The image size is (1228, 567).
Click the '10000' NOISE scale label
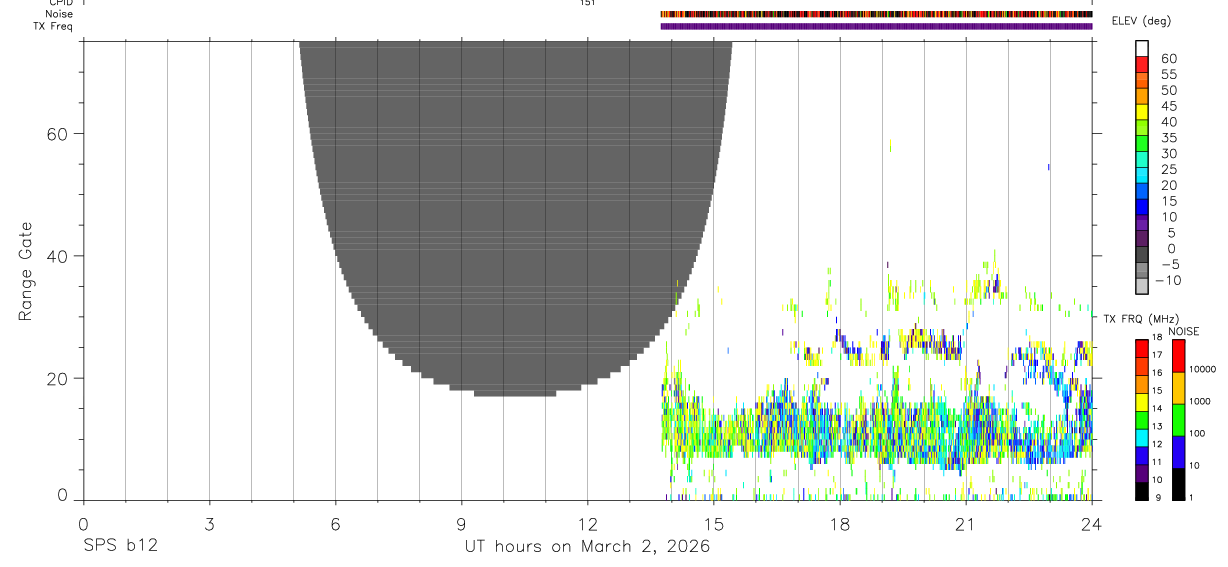click(x=1203, y=369)
